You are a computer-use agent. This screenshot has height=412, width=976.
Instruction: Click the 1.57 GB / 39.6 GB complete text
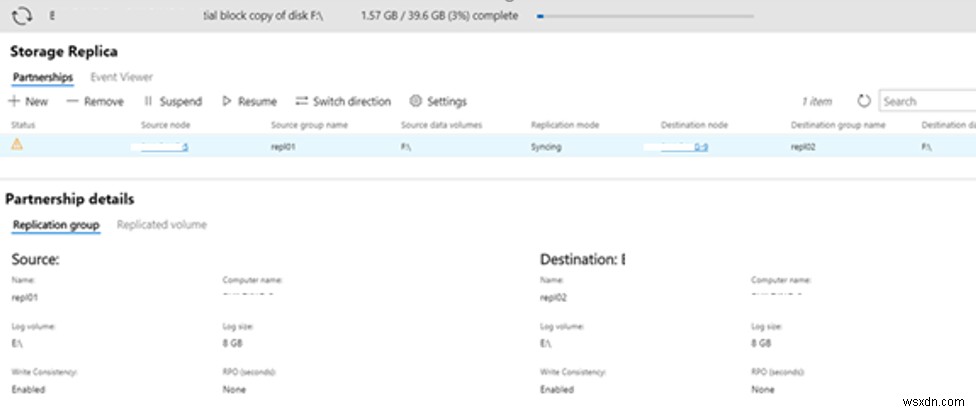pyautogui.click(x=439, y=16)
